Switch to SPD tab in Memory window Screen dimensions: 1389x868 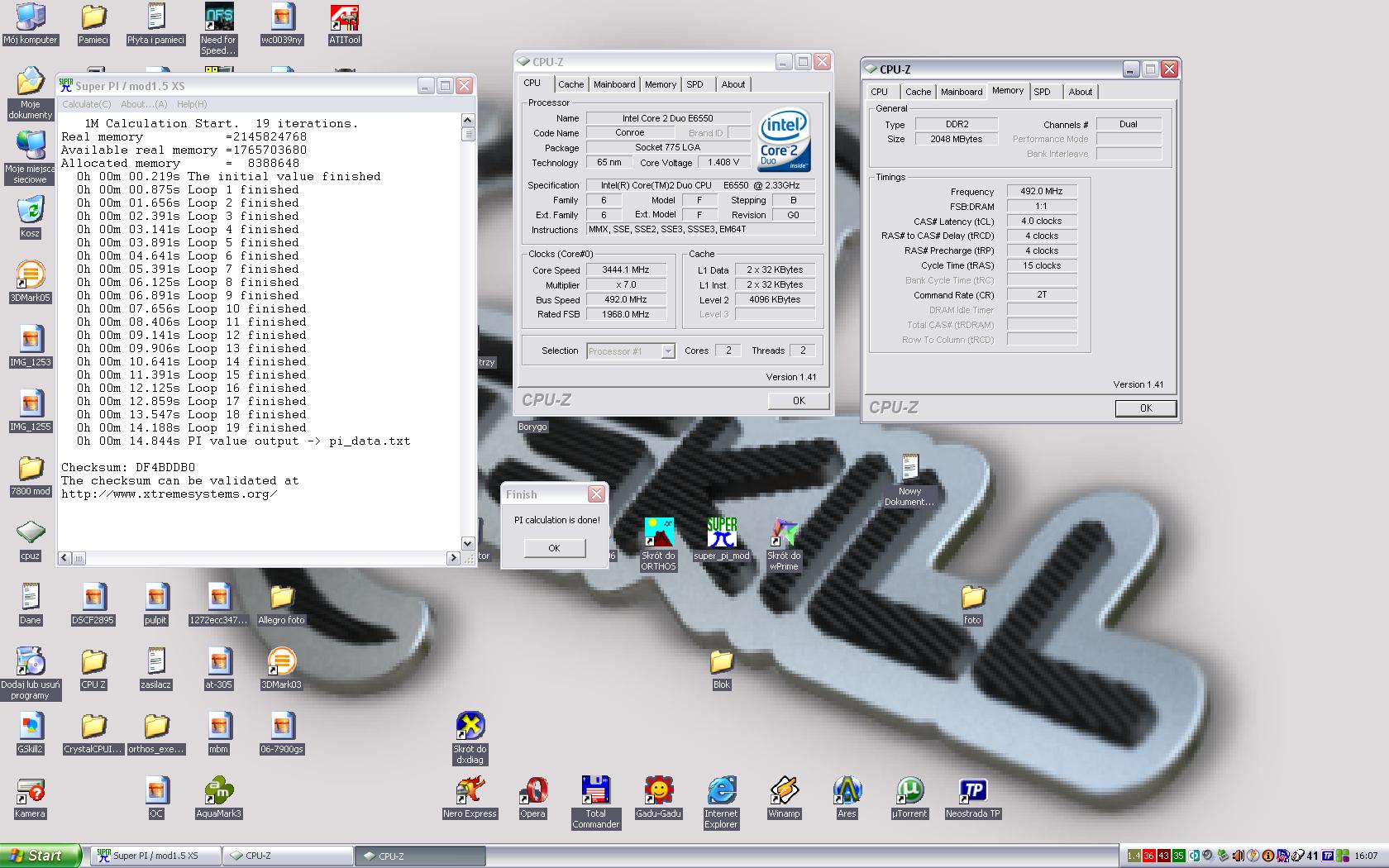click(x=1042, y=92)
